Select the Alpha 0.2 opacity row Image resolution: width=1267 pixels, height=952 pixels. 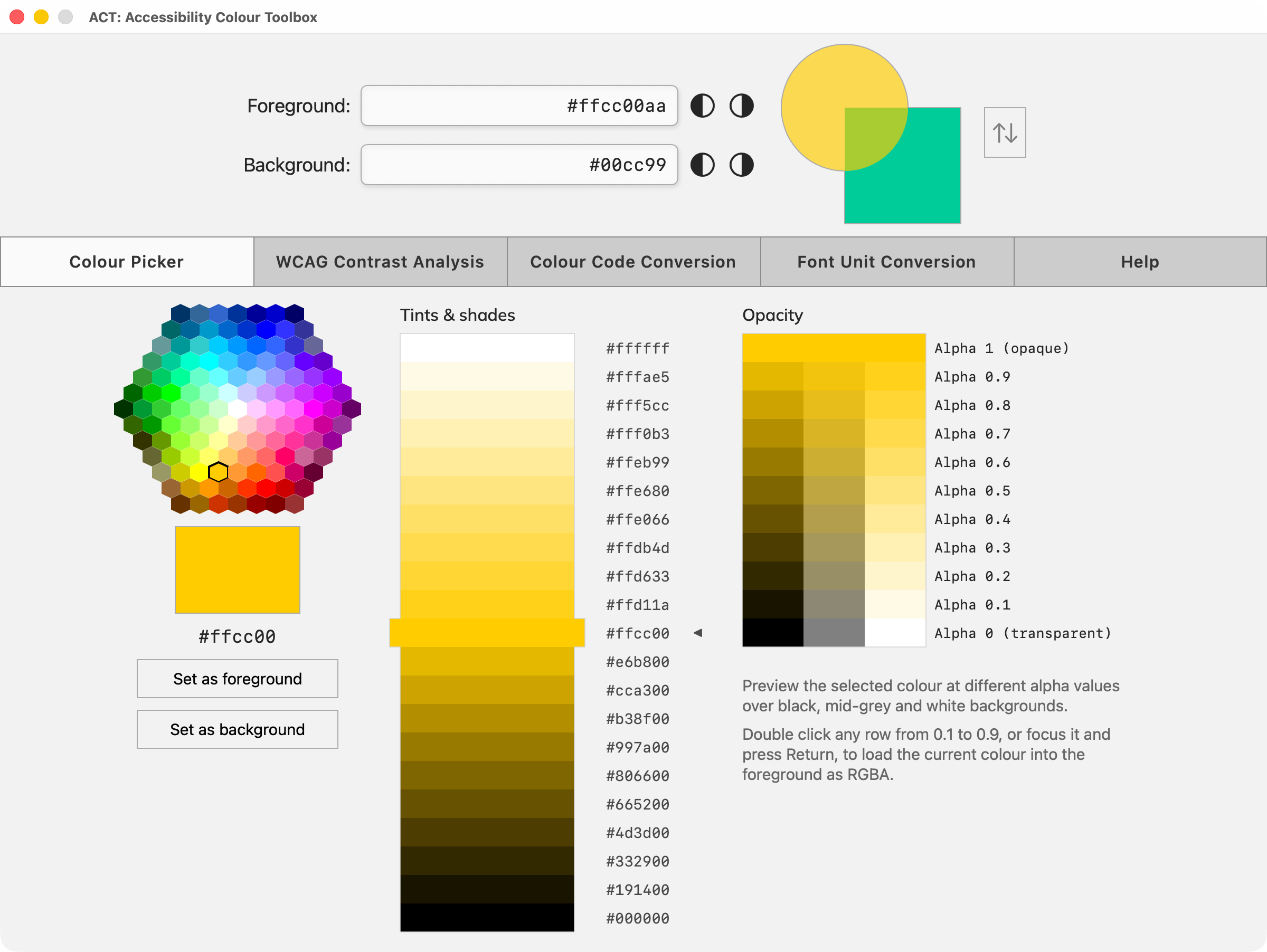pos(834,576)
